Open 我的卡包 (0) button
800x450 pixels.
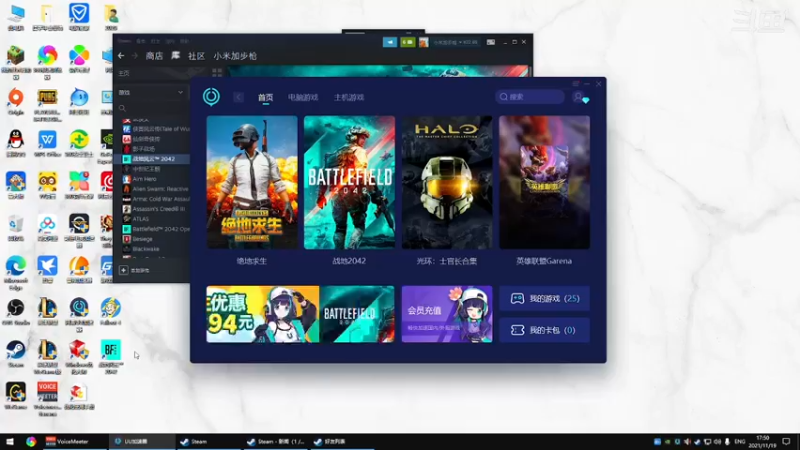click(x=544, y=330)
